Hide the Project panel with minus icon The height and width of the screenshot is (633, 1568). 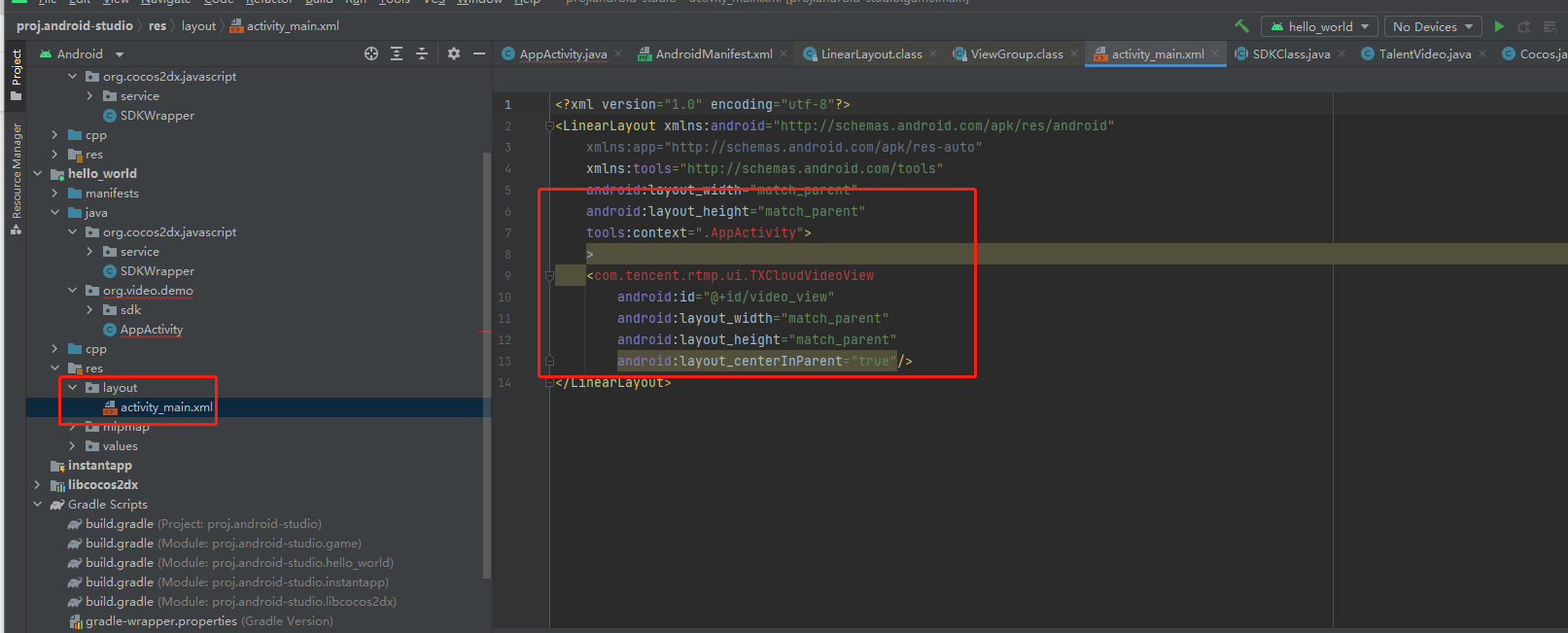479,53
